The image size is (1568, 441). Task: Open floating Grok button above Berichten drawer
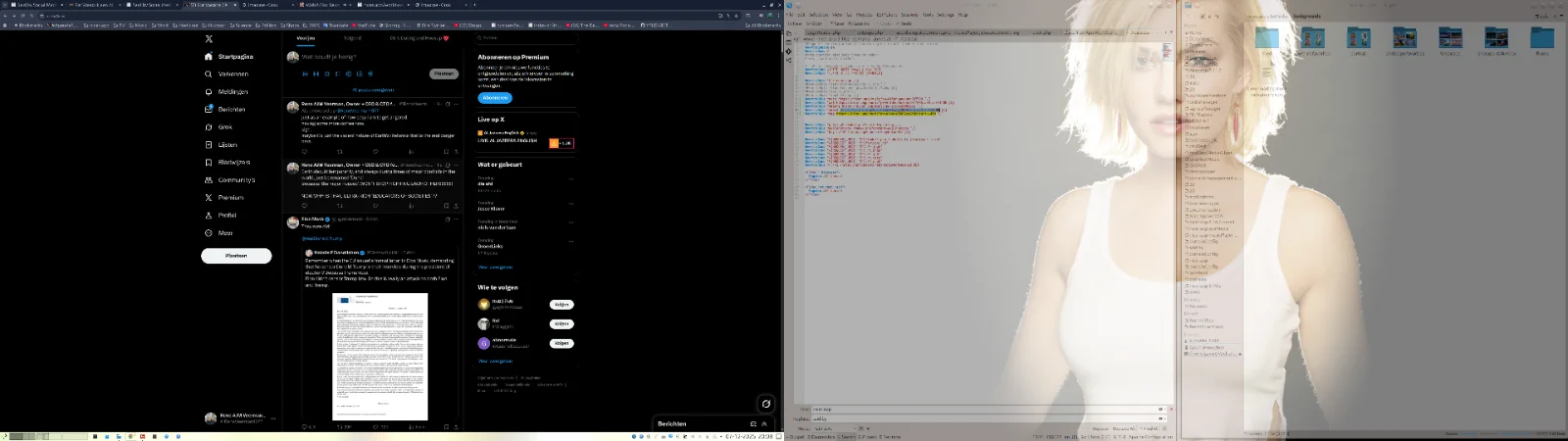click(x=766, y=404)
